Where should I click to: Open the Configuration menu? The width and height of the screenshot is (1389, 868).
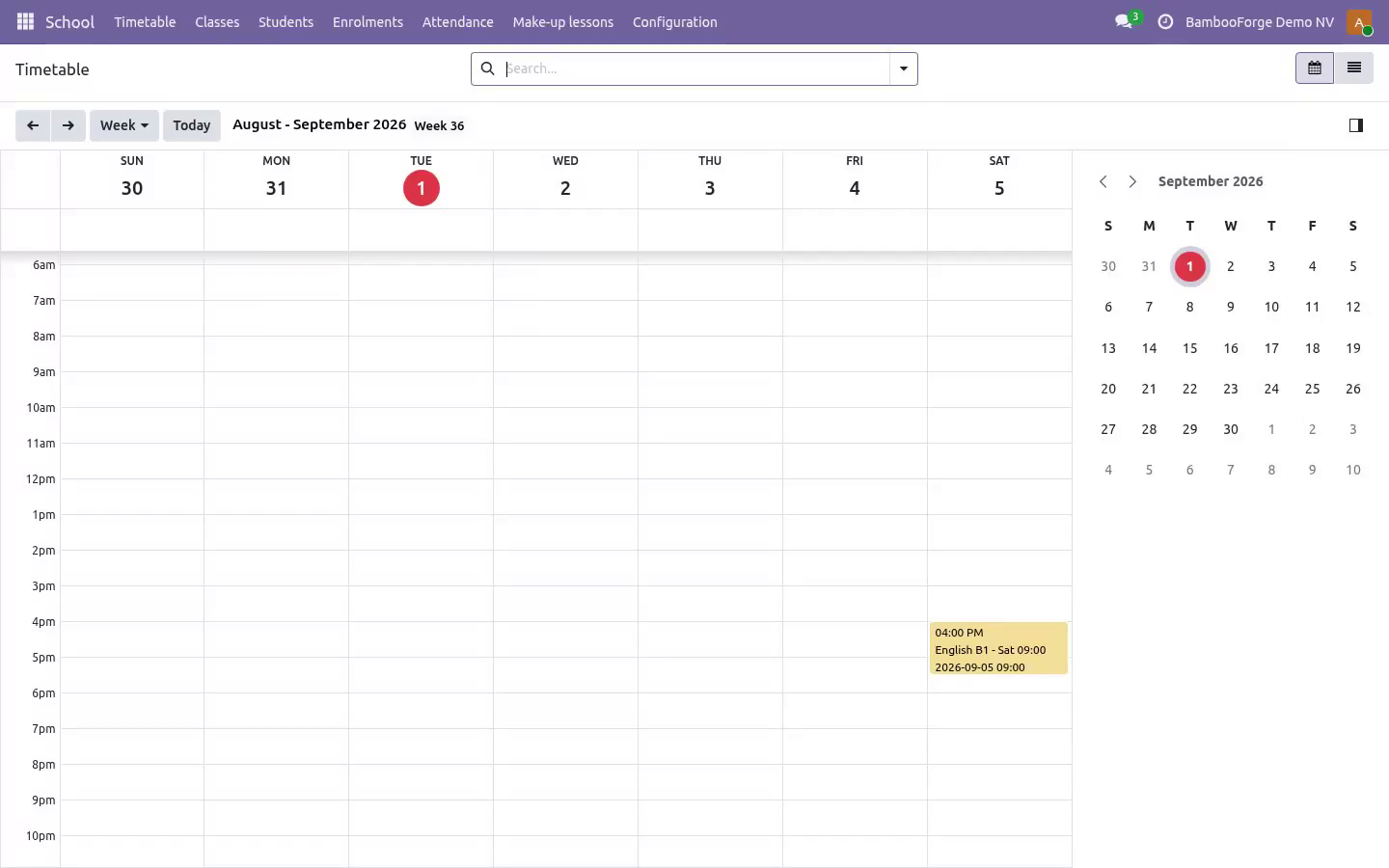click(675, 22)
